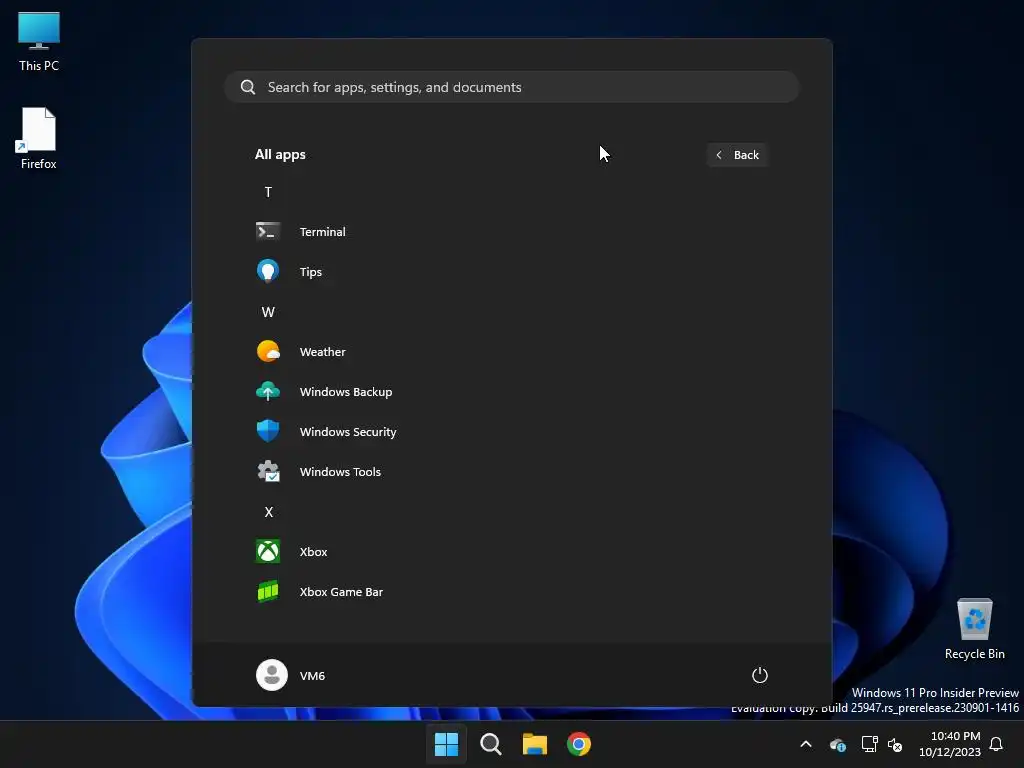1024x768 pixels.
Task: Open the Xbox Game Bar icon
Action: 268,592
